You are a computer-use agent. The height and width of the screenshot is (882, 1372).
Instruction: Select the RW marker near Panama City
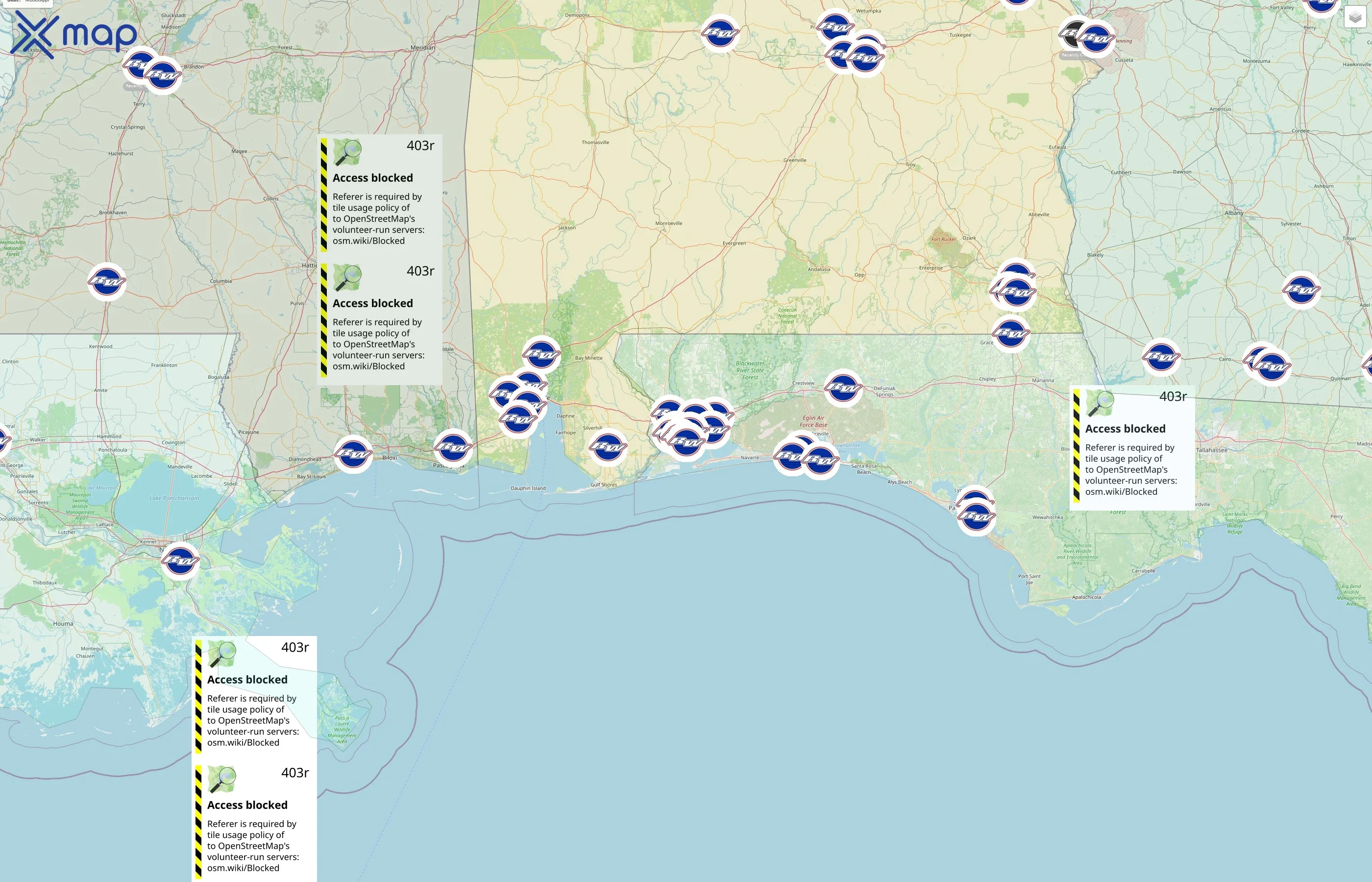pyautogui.click(x=976, y=517)
